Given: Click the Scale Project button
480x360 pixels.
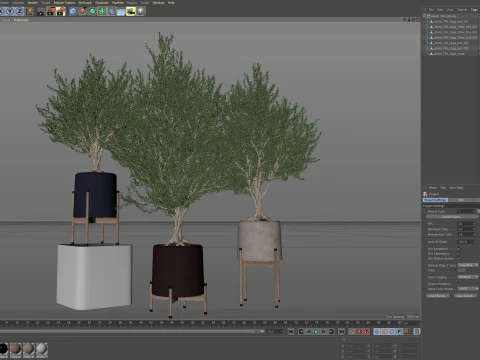Looking at the screenshot, I should pos(451,217).
